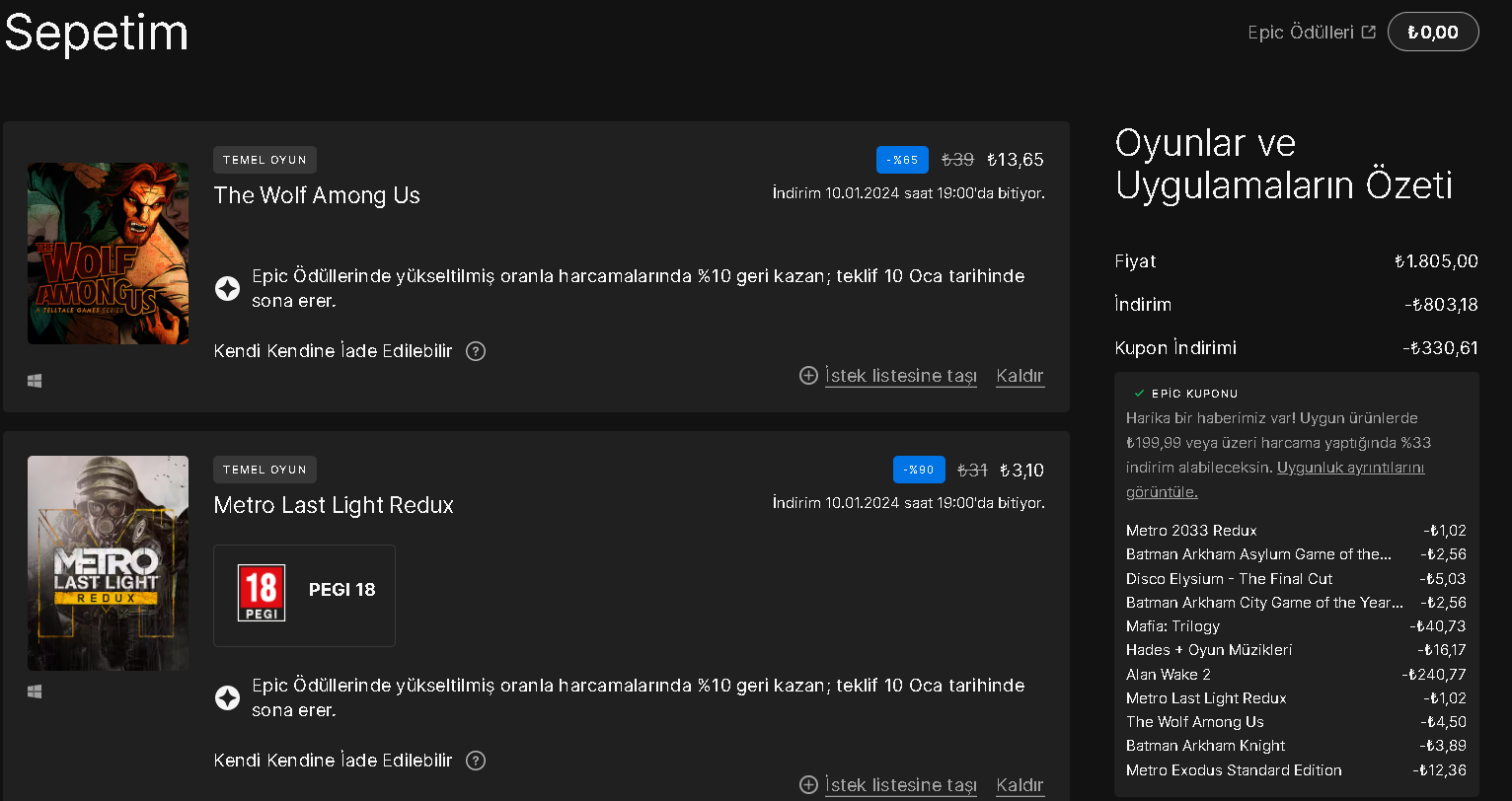Click the struck-through ₺39 original price
Image resolution: width=1512 pixels, height=801 pixels.
[x=957, y=160]
